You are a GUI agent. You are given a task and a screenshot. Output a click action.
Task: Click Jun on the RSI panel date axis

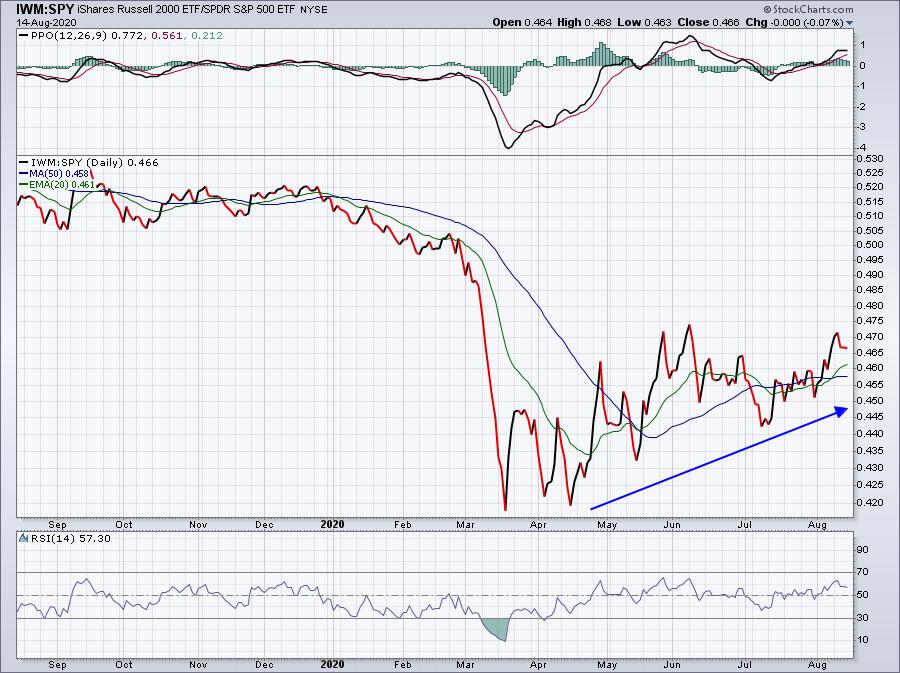(x=672, y=665)
